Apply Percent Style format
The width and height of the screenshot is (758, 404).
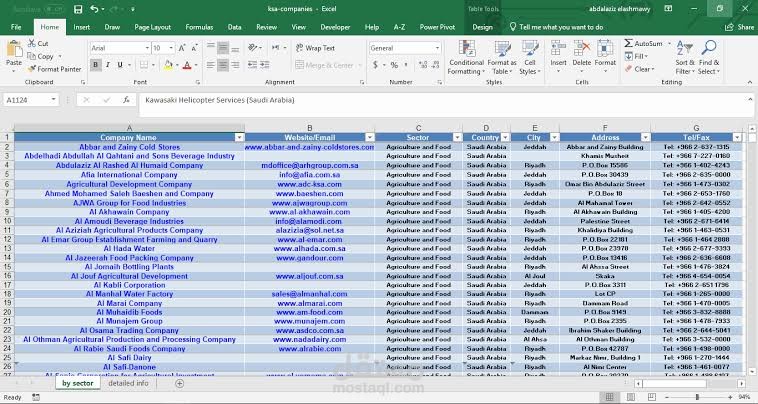pos(394,65)
